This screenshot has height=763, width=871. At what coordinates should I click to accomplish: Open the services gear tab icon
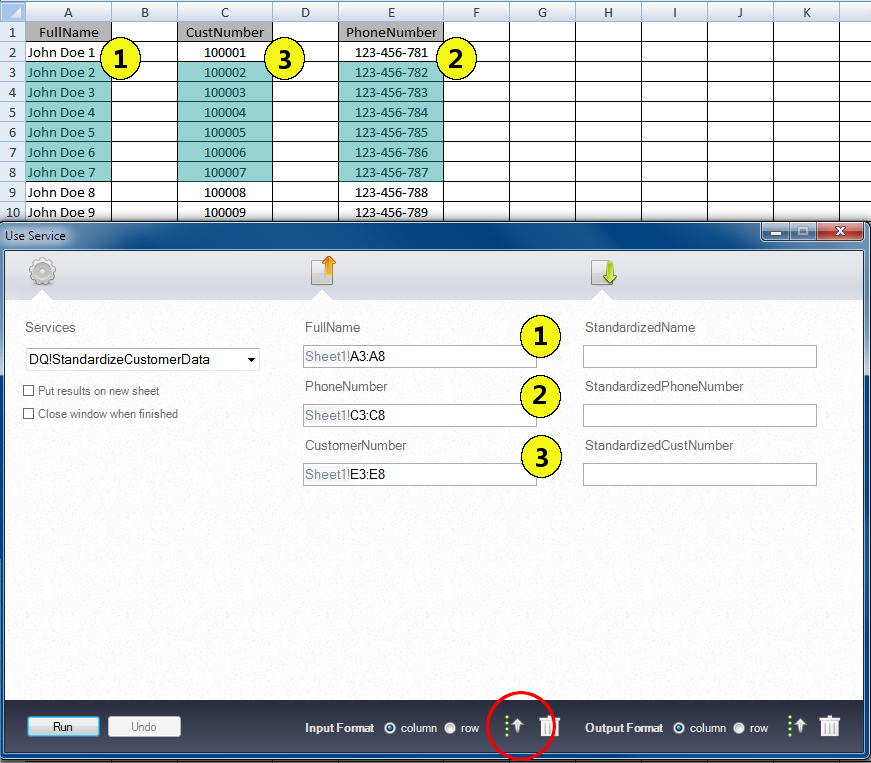tap(42, 272)
